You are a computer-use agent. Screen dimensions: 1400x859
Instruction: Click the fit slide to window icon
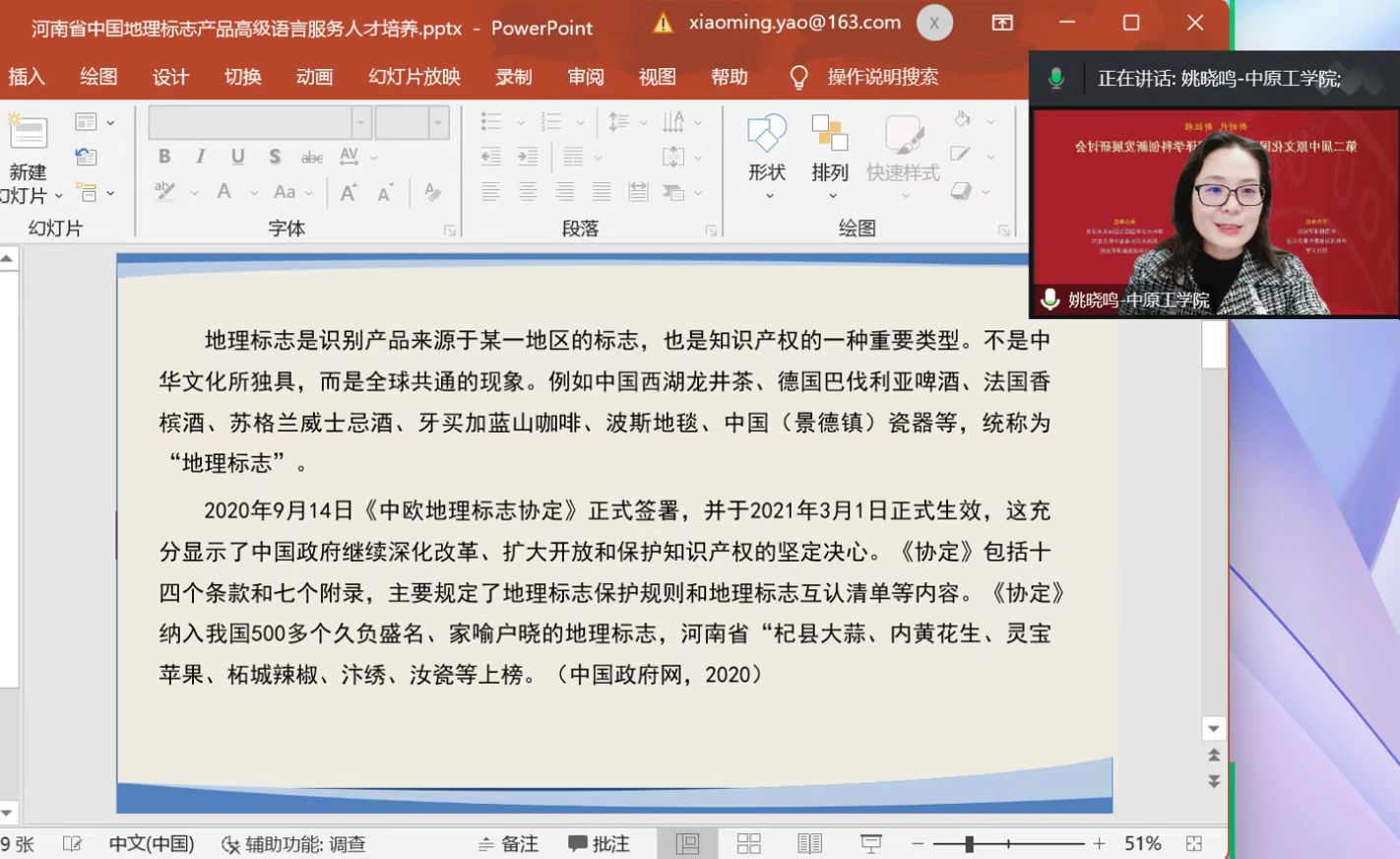1194,843
